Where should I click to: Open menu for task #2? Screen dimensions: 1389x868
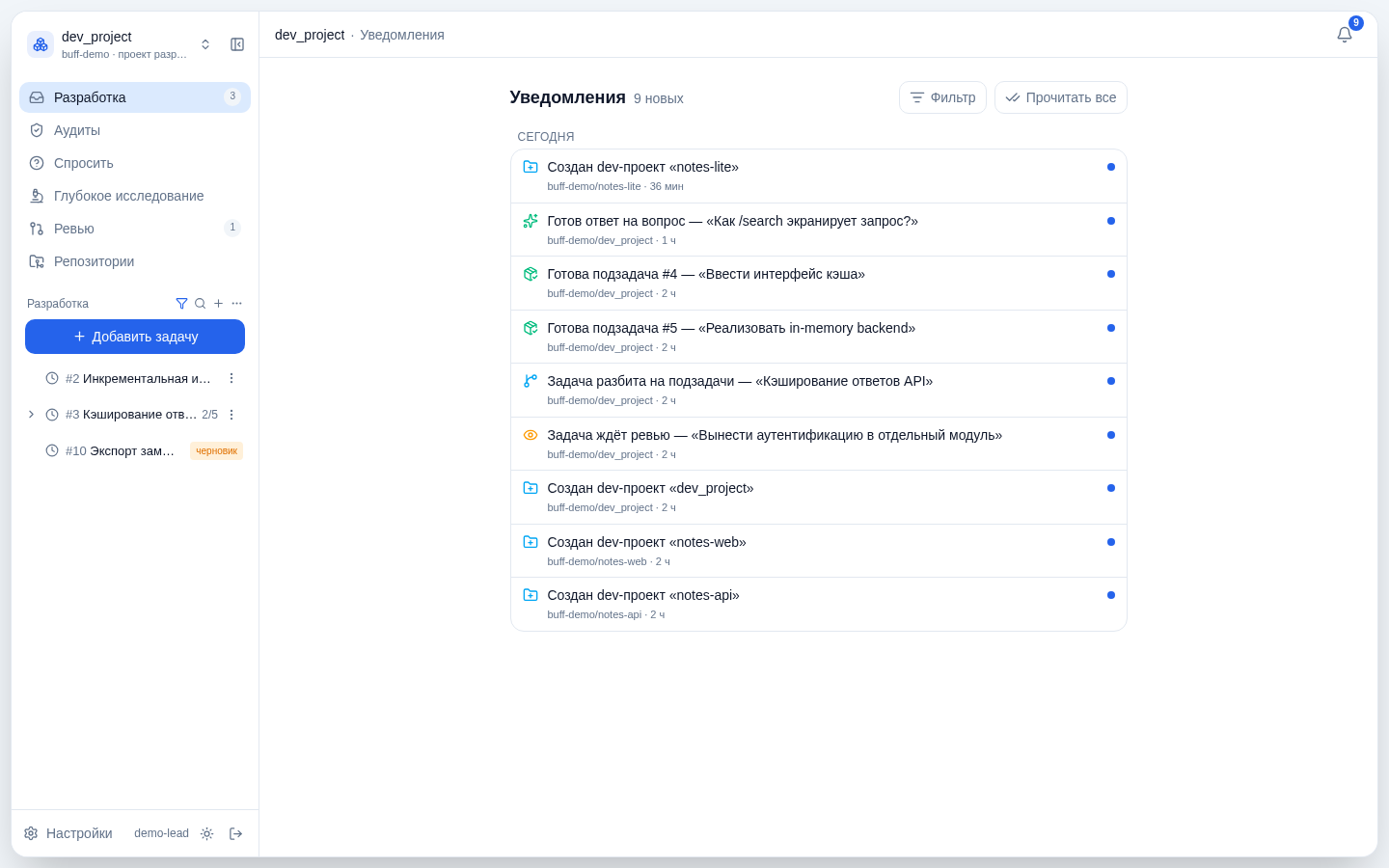coord(231,379)
